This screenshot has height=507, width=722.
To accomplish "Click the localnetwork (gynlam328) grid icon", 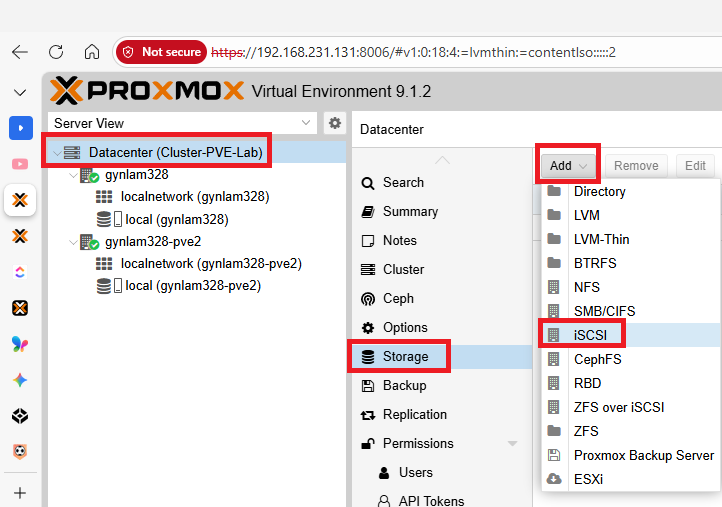I will click(104, 197).
